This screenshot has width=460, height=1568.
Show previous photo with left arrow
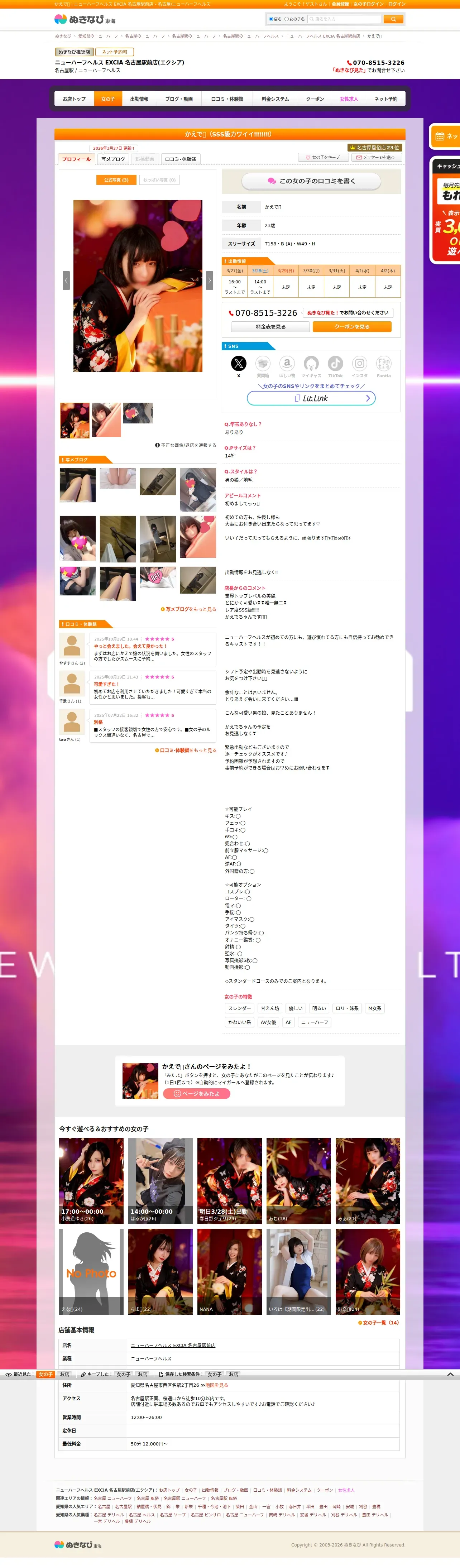coord(66,280)
